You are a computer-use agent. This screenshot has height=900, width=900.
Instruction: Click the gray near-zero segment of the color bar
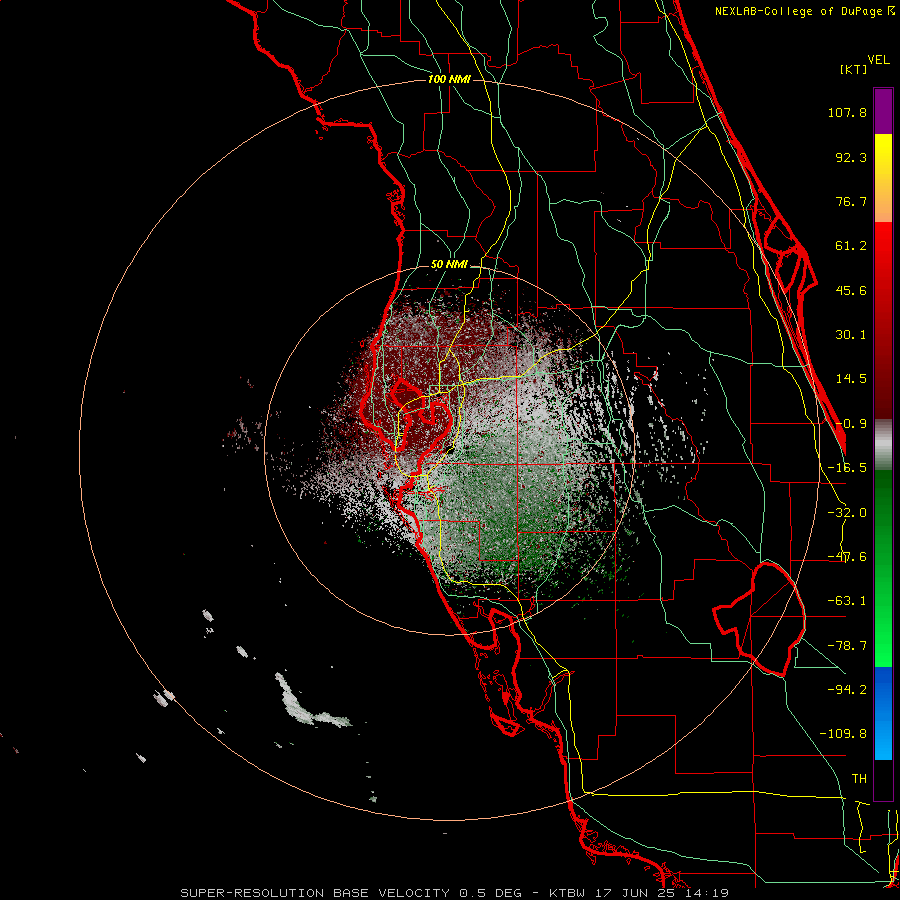pos(883,445)
